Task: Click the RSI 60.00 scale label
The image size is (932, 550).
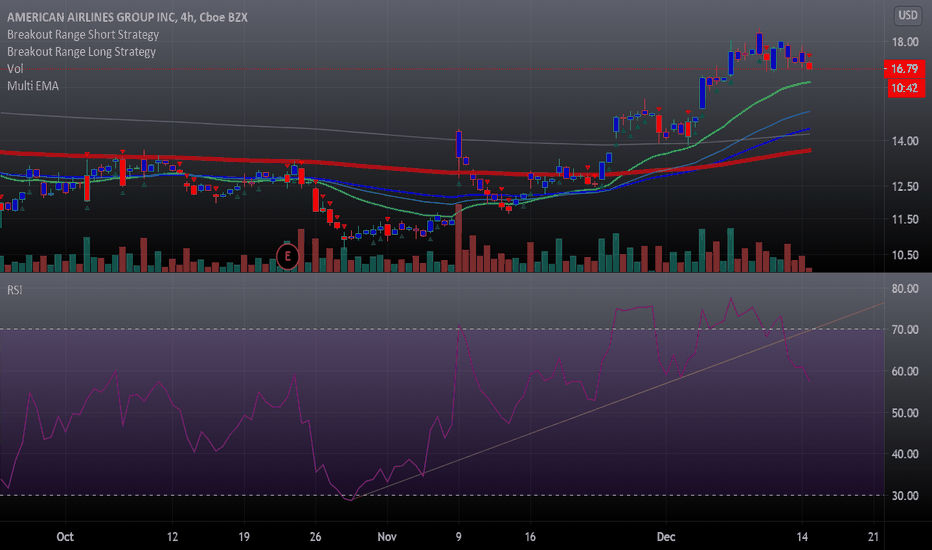Action: [x=905, y=371]
